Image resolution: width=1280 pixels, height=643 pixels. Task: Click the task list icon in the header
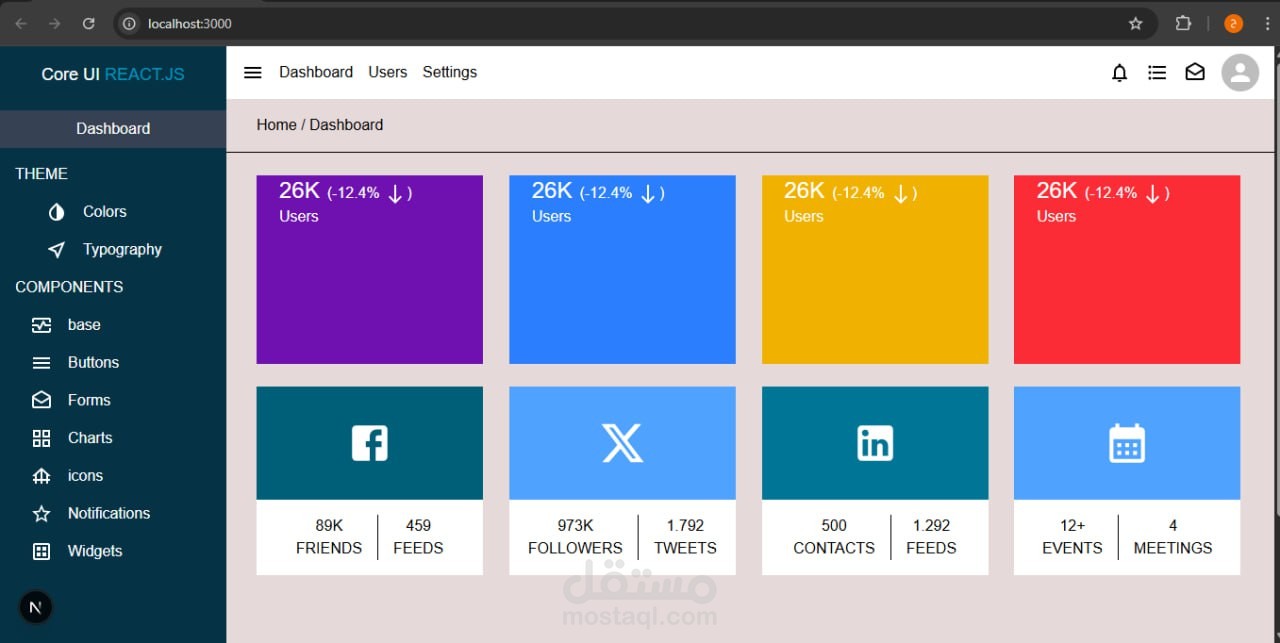tap(1157, 72)
